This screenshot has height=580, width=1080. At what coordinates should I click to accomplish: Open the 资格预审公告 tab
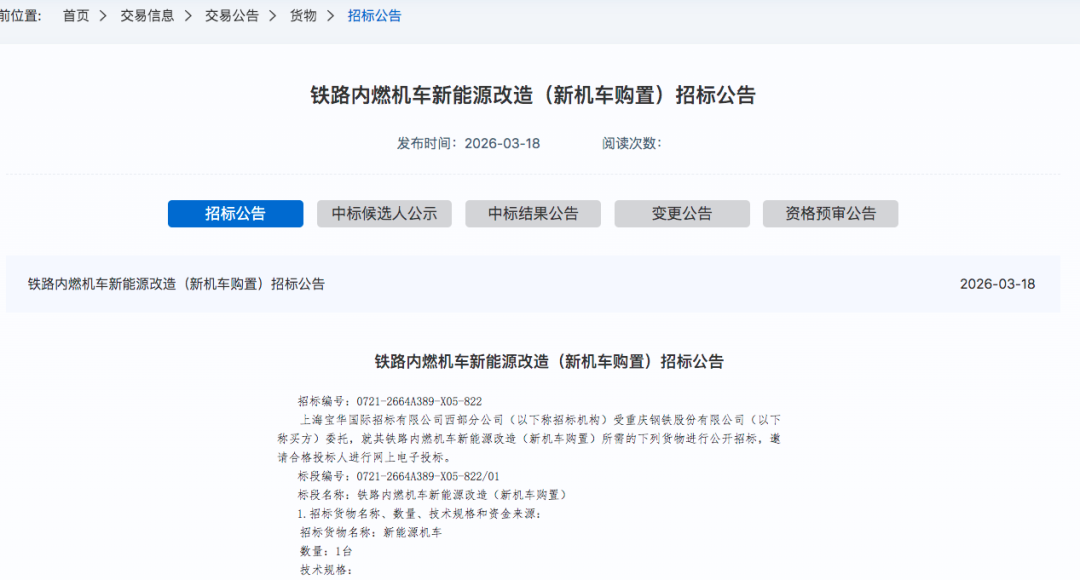tap(830, 214)
